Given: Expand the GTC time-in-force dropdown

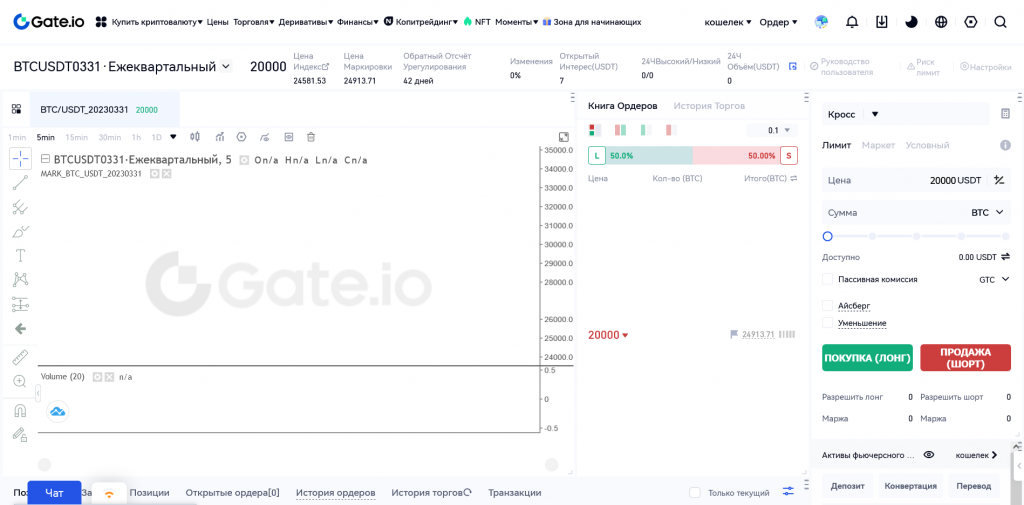Looking at the screenshot, I should point(994,280).
